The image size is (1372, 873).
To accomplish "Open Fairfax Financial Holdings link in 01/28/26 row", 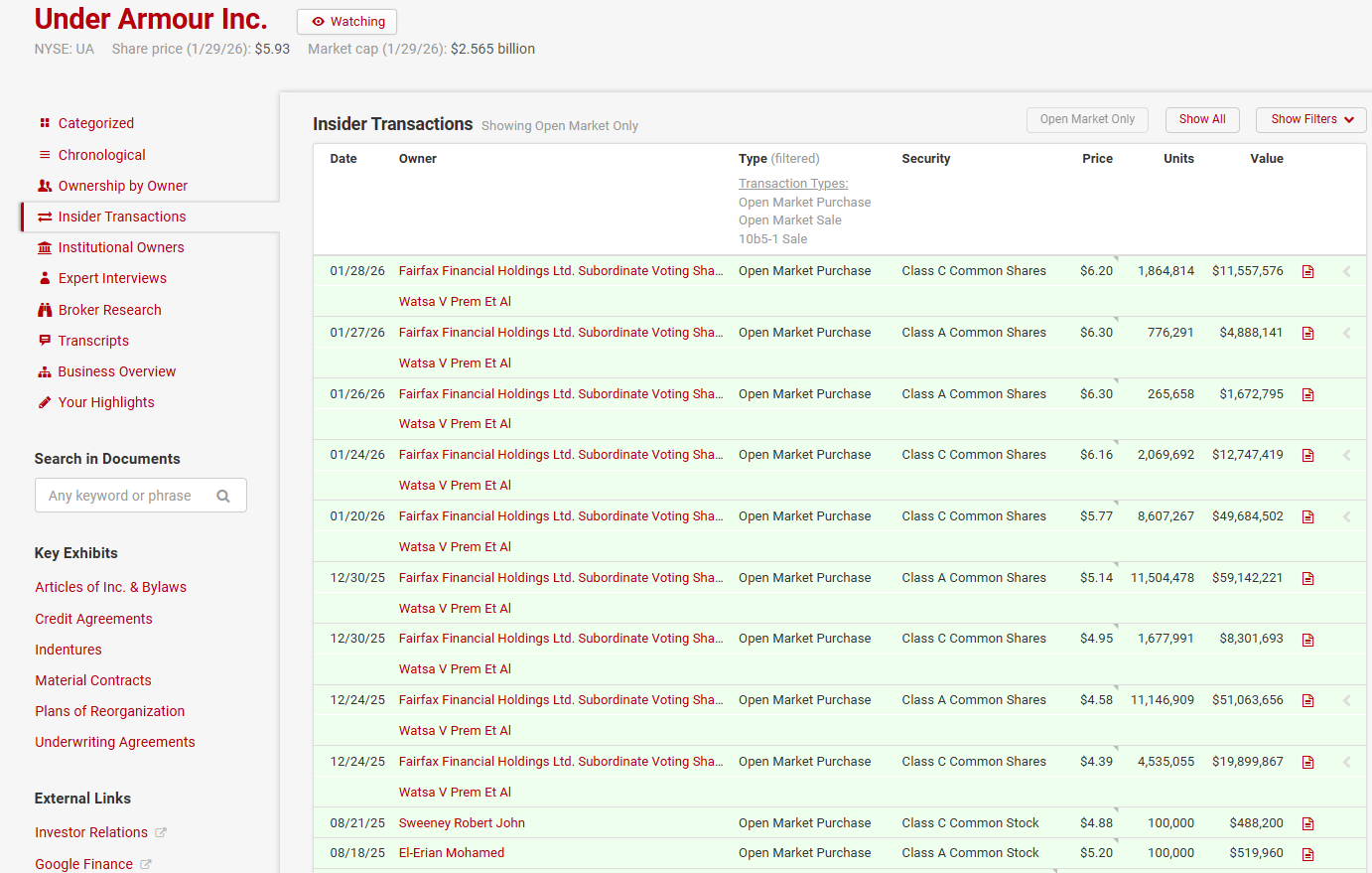I will tap(561, 271).
